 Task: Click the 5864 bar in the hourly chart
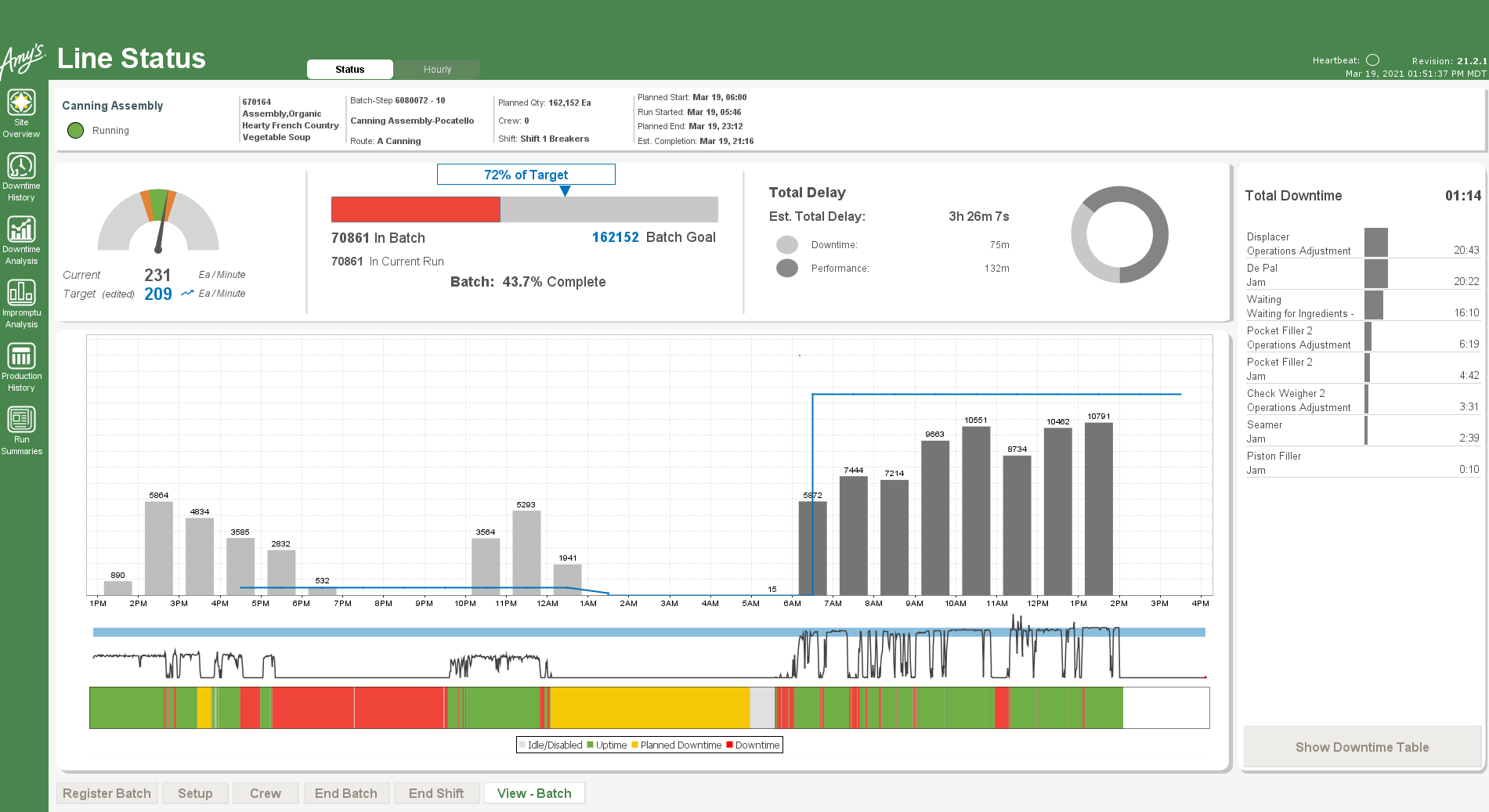[x=159, y=548]
